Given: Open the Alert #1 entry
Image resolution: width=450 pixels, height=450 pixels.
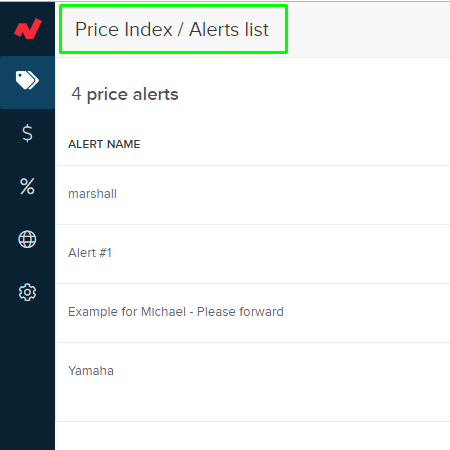Looking at the screenshot, I should [90, 253].
